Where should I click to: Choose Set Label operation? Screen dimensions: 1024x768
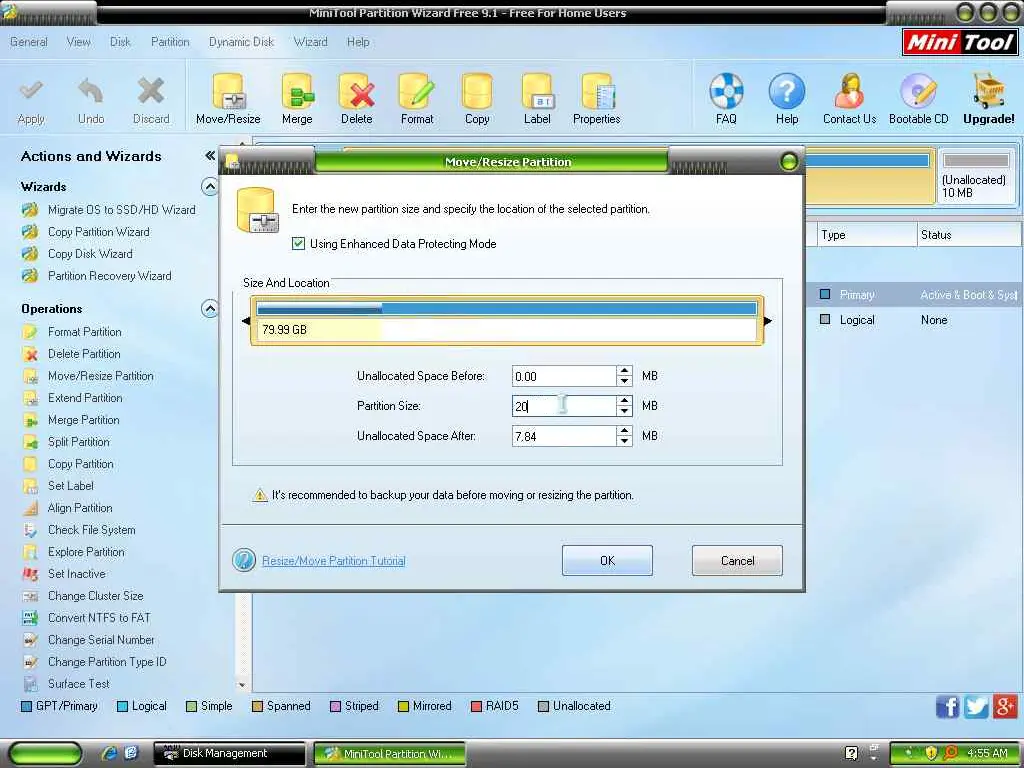click(71, 486)
